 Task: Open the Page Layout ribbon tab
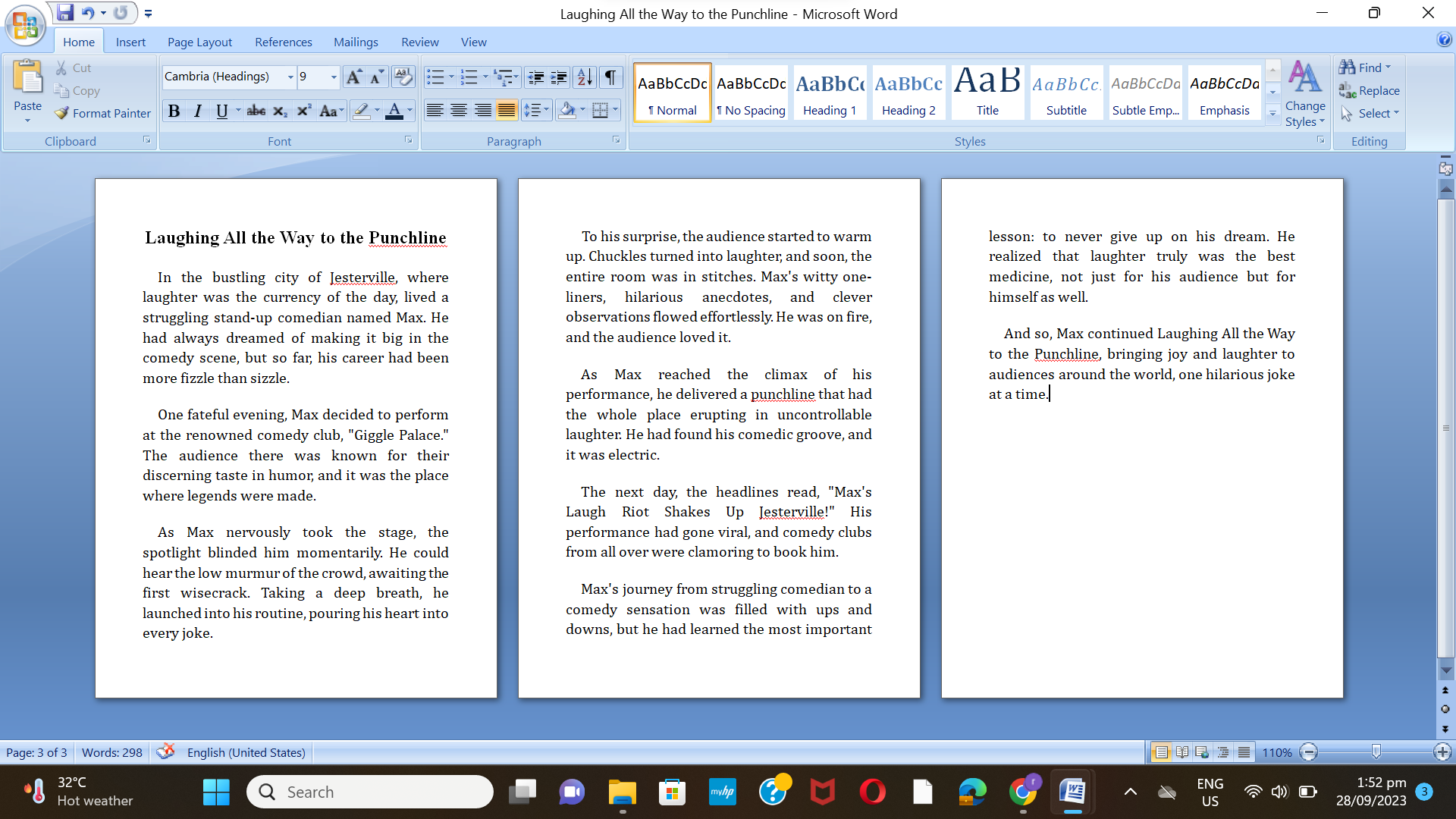point(199,42)
